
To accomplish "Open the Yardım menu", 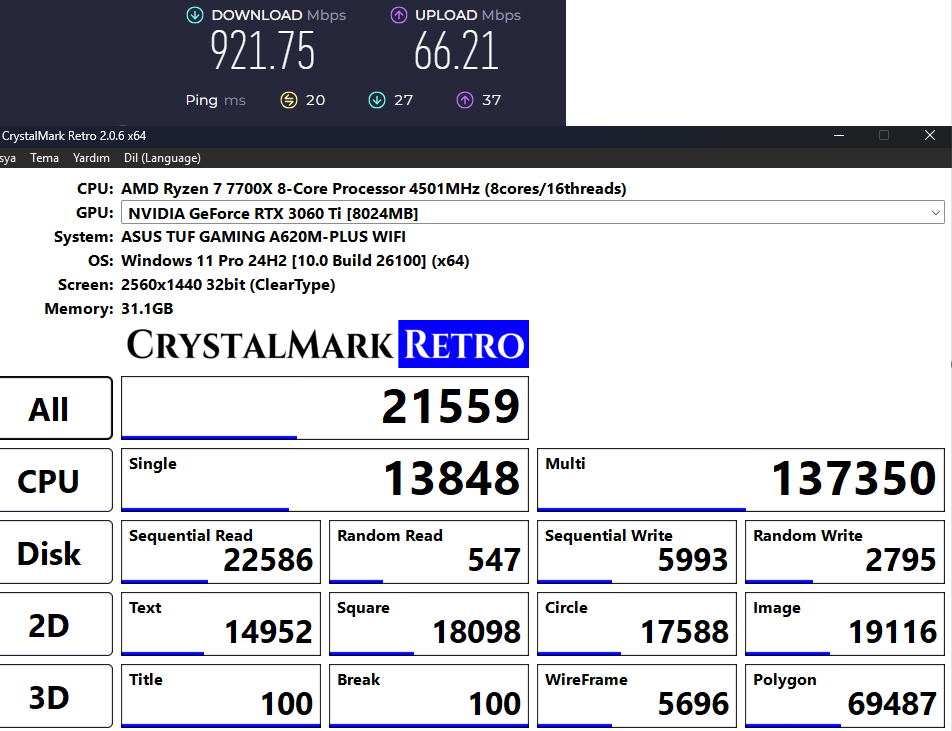I will [91, 158].
